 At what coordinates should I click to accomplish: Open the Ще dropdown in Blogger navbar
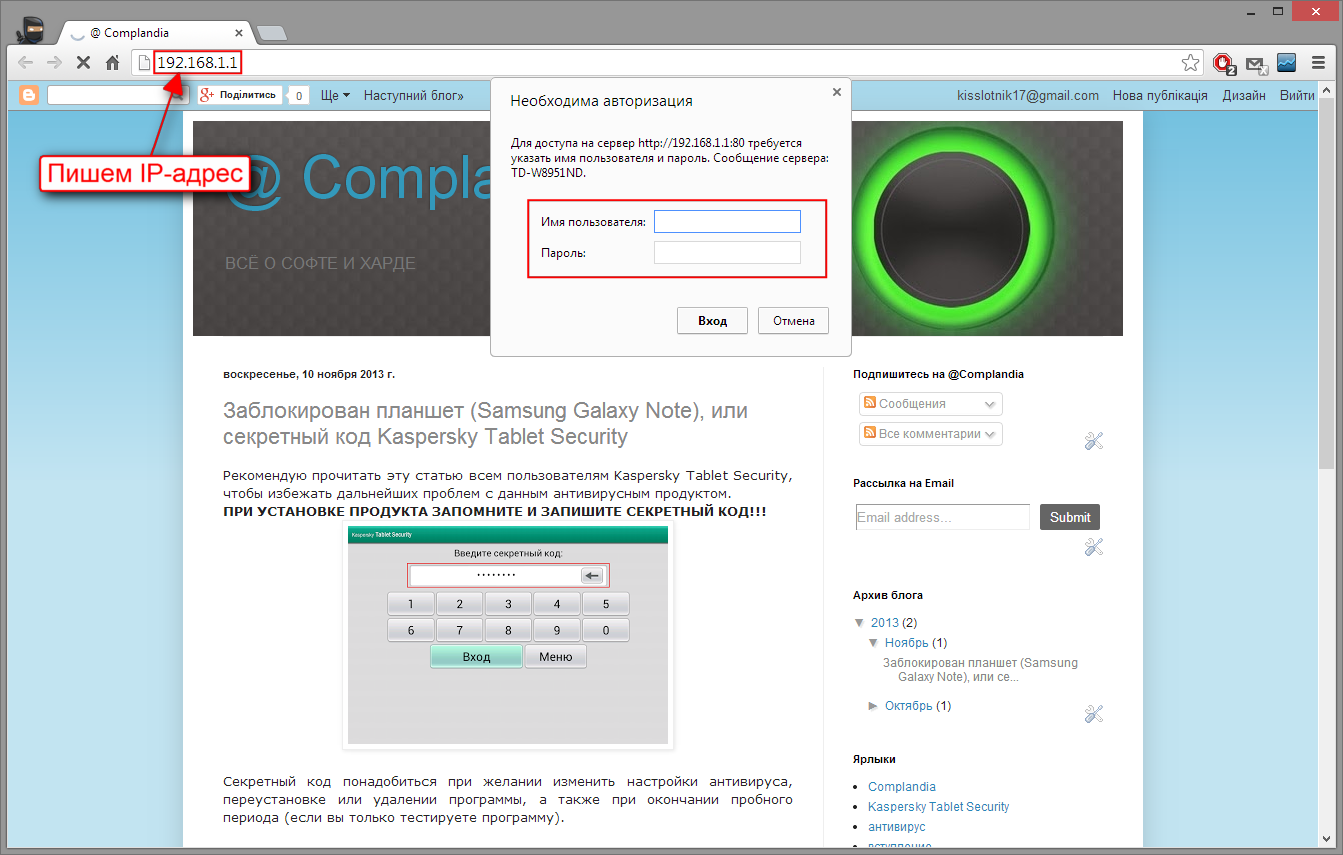pos(336,96)
